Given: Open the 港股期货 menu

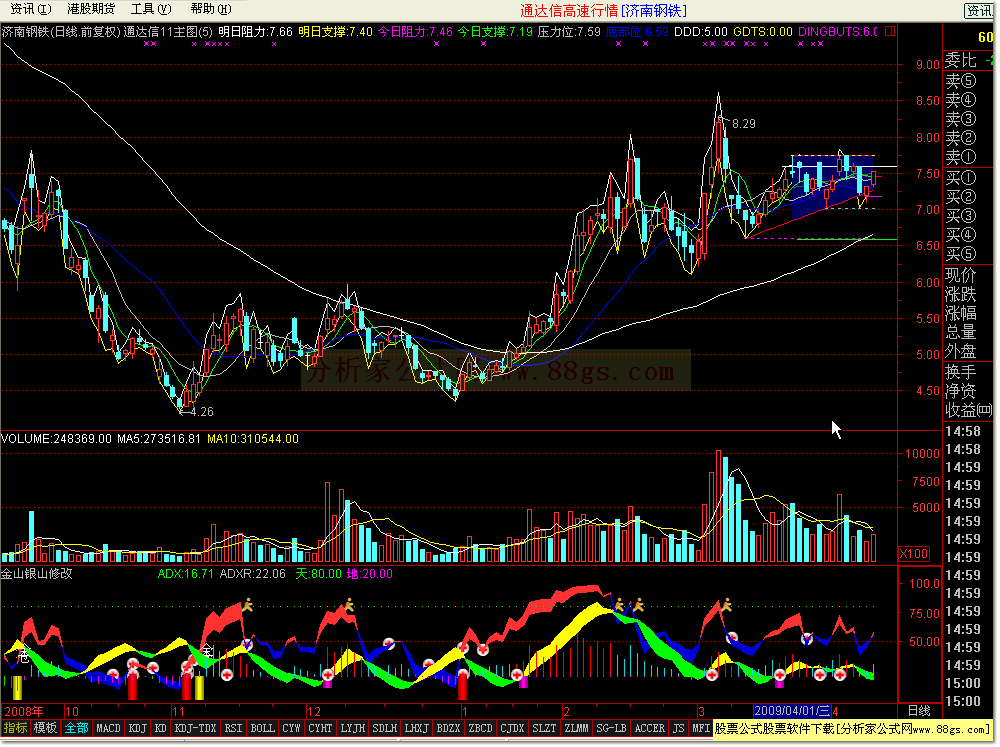Looking at the screenshot, I should pos(91,9).
